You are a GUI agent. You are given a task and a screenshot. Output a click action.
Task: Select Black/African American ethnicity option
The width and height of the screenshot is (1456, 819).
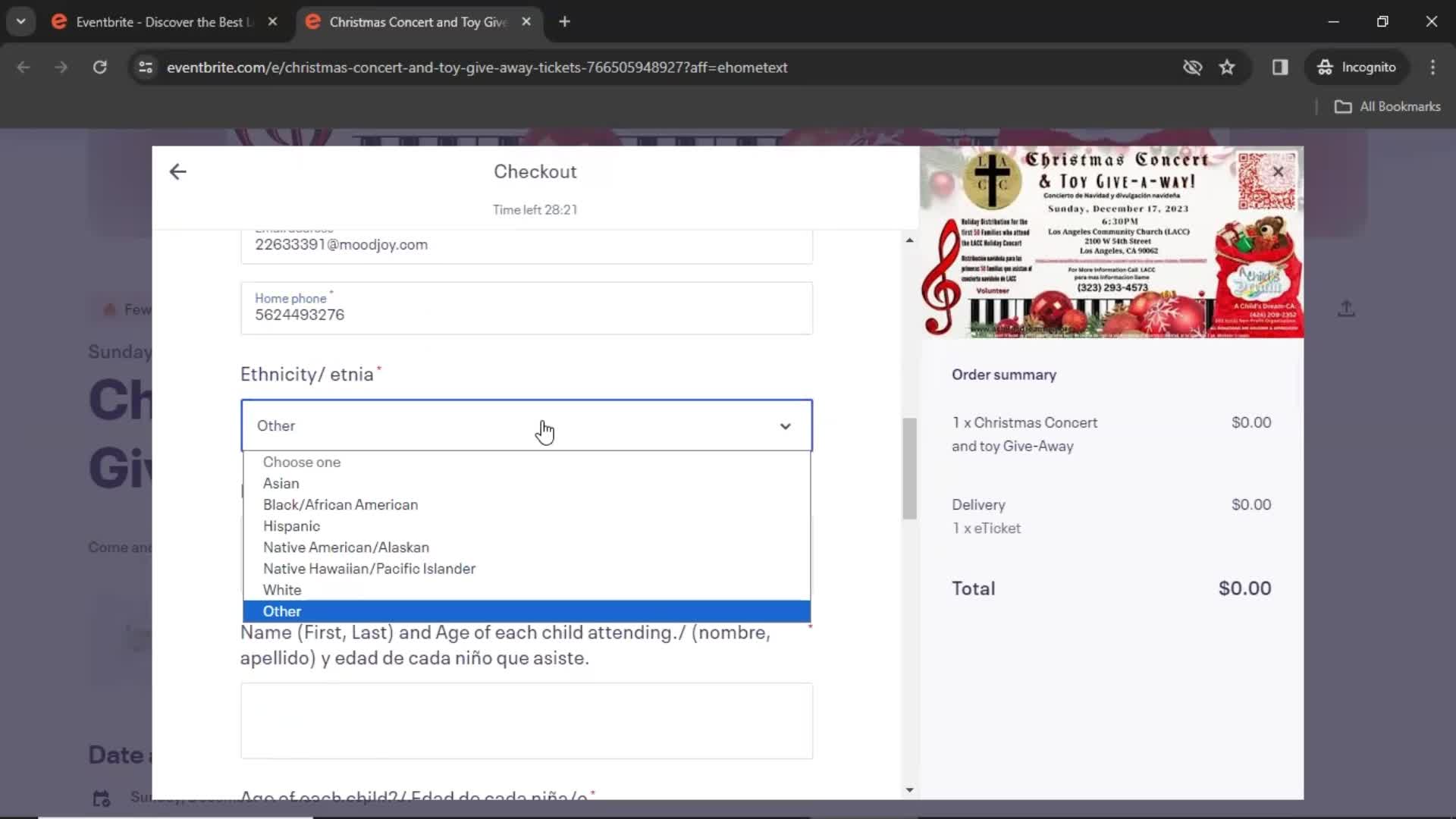(x=340, y=504)
